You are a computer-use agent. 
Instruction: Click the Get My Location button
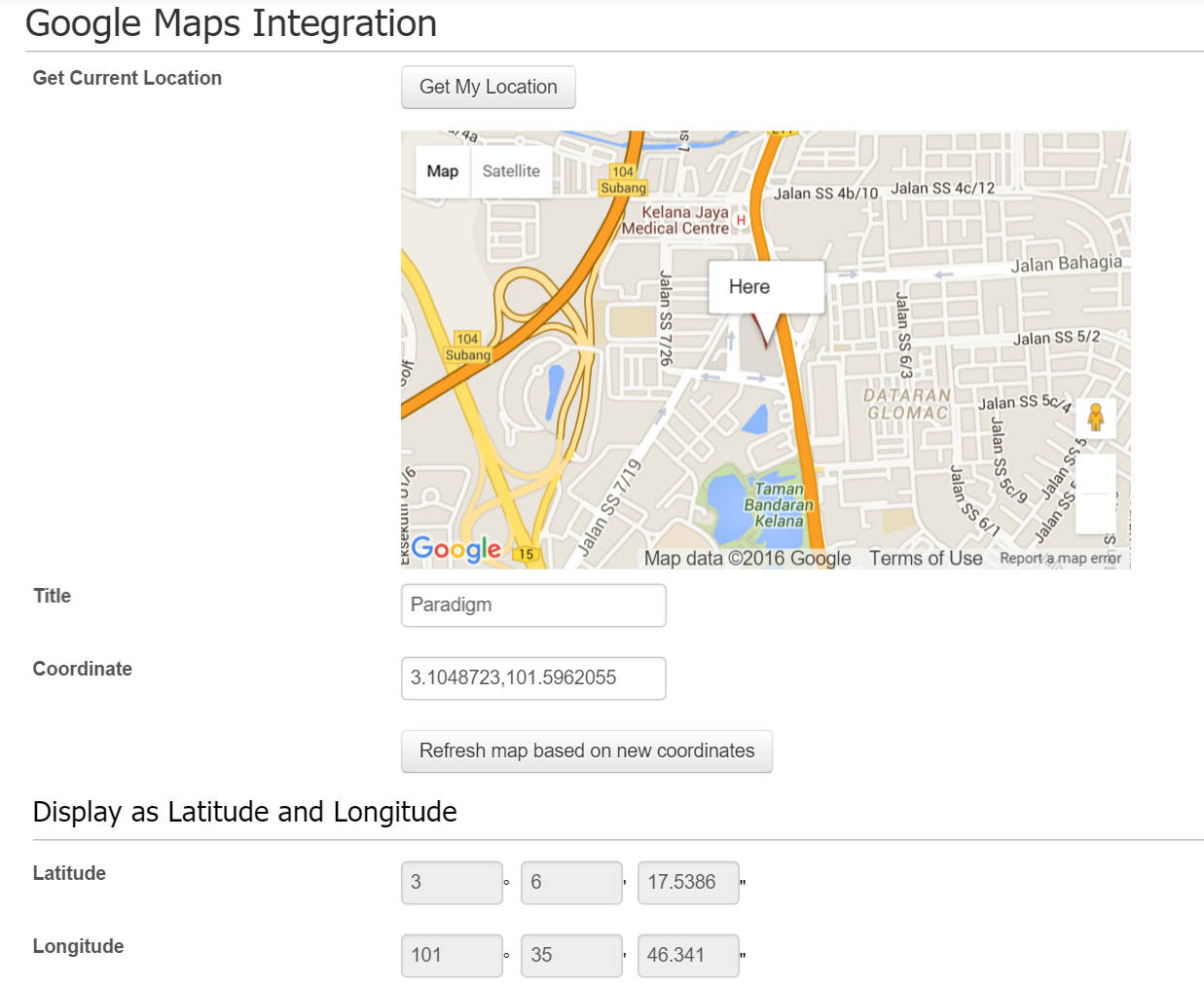click(x=488, y=87)
